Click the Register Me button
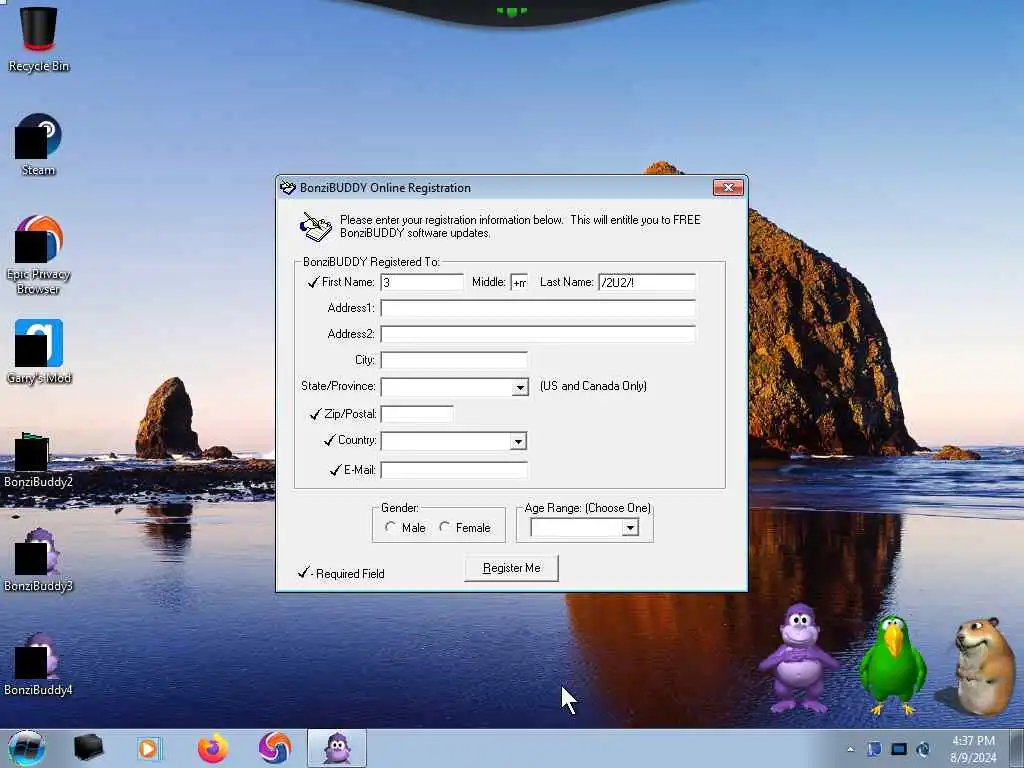Viewport: 1024px width, 768px height. [511, 568]
